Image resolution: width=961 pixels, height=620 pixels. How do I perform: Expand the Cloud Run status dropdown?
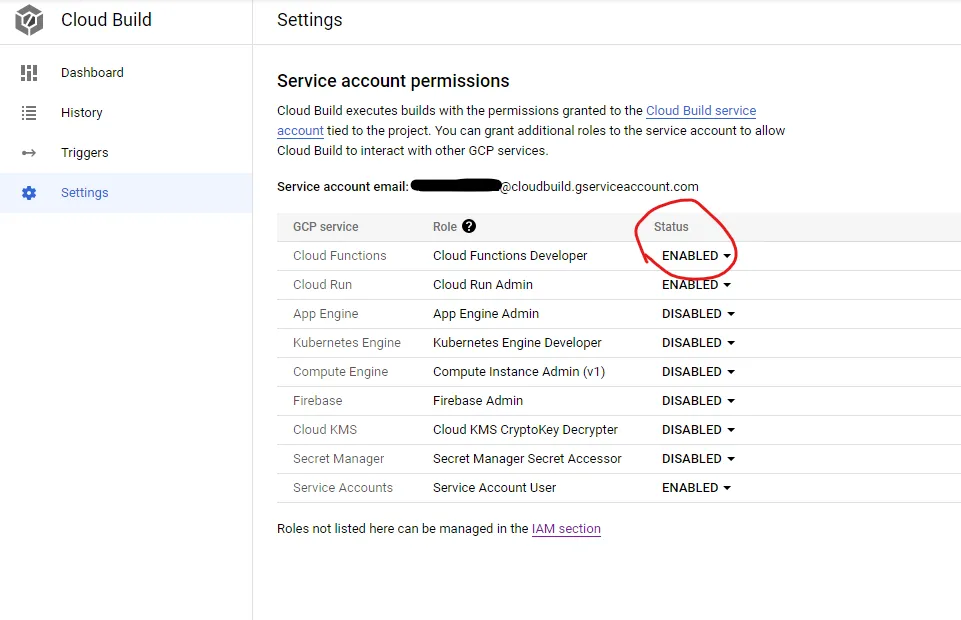(x=697, y=285)
